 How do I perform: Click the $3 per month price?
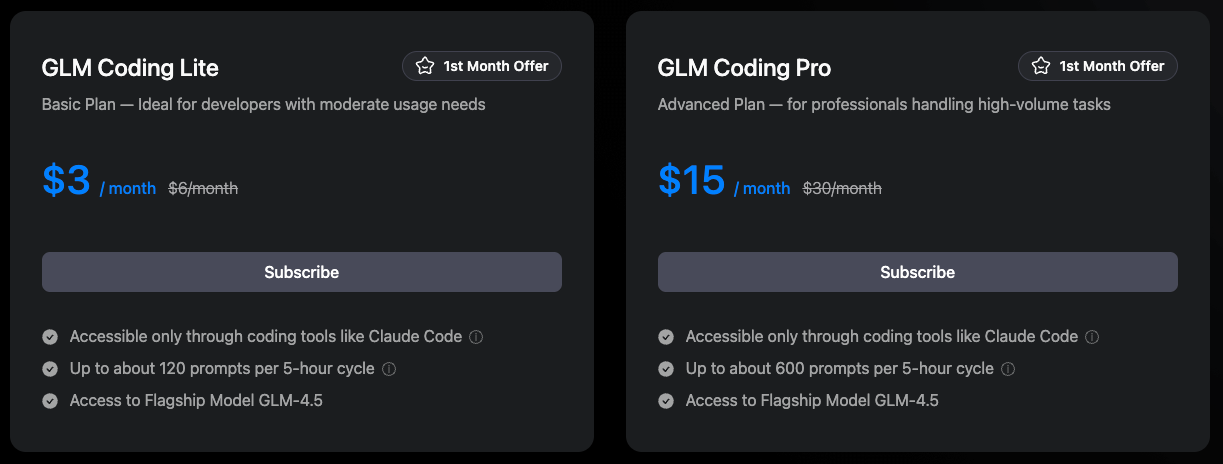click(67, 180)
